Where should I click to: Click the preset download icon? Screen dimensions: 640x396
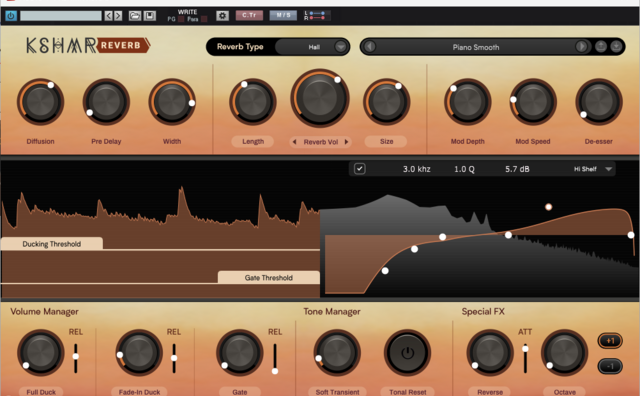point(616,47)
